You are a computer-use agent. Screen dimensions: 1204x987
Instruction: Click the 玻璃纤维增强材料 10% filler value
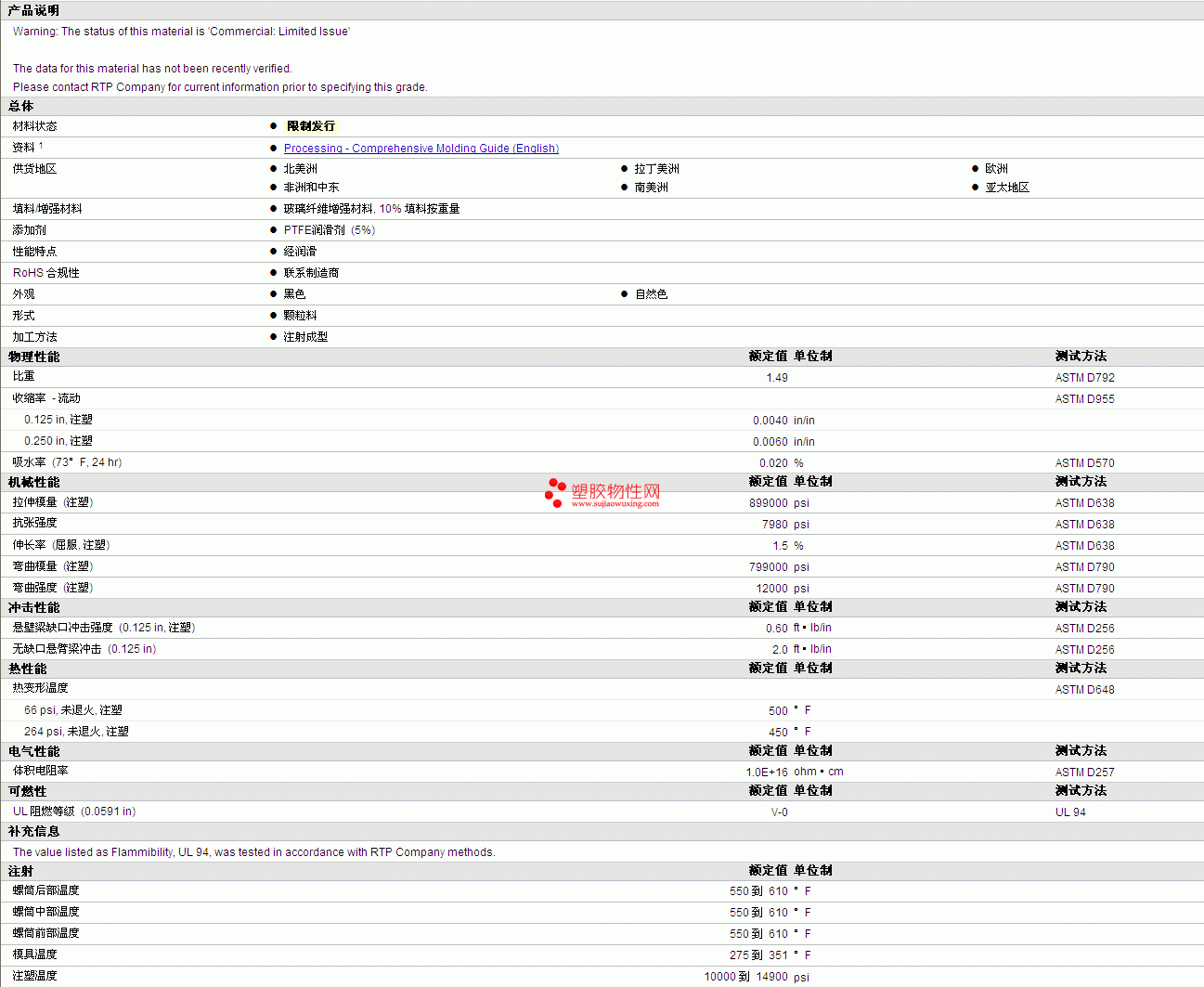pos(372,209)
